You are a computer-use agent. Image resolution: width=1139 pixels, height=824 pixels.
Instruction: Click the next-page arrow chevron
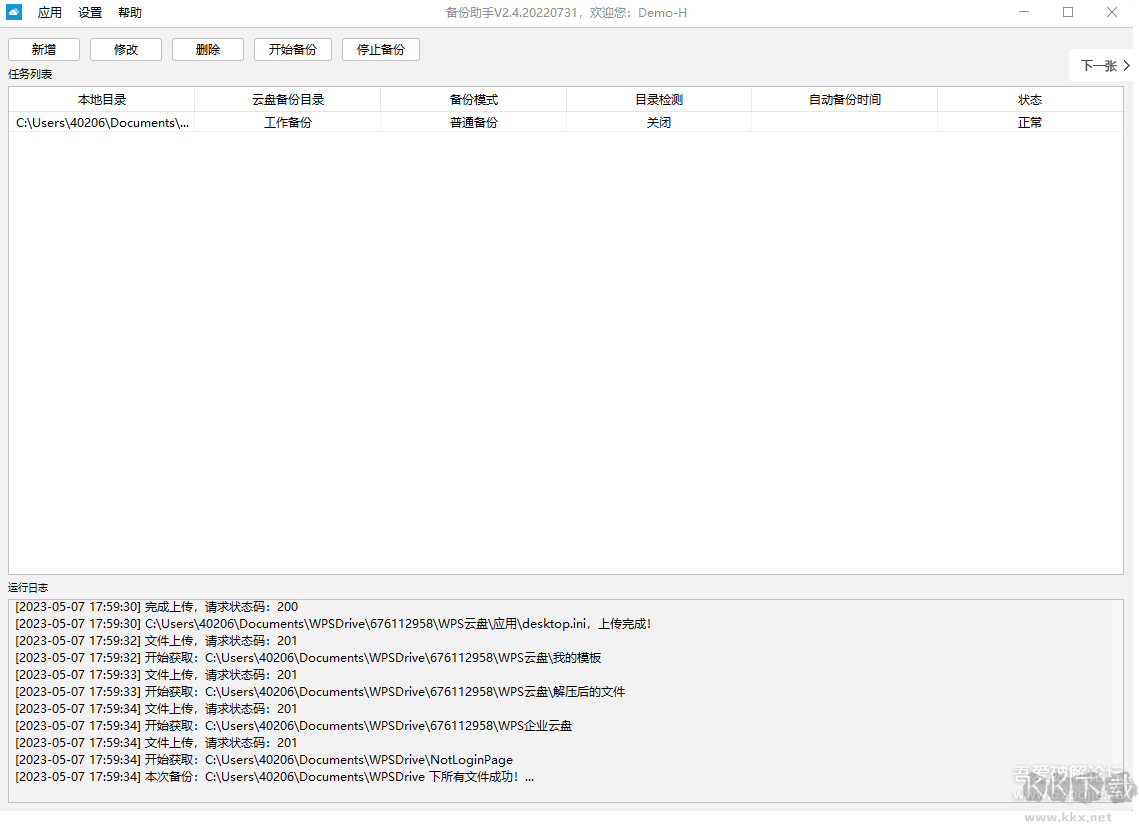pos(1125,65)
